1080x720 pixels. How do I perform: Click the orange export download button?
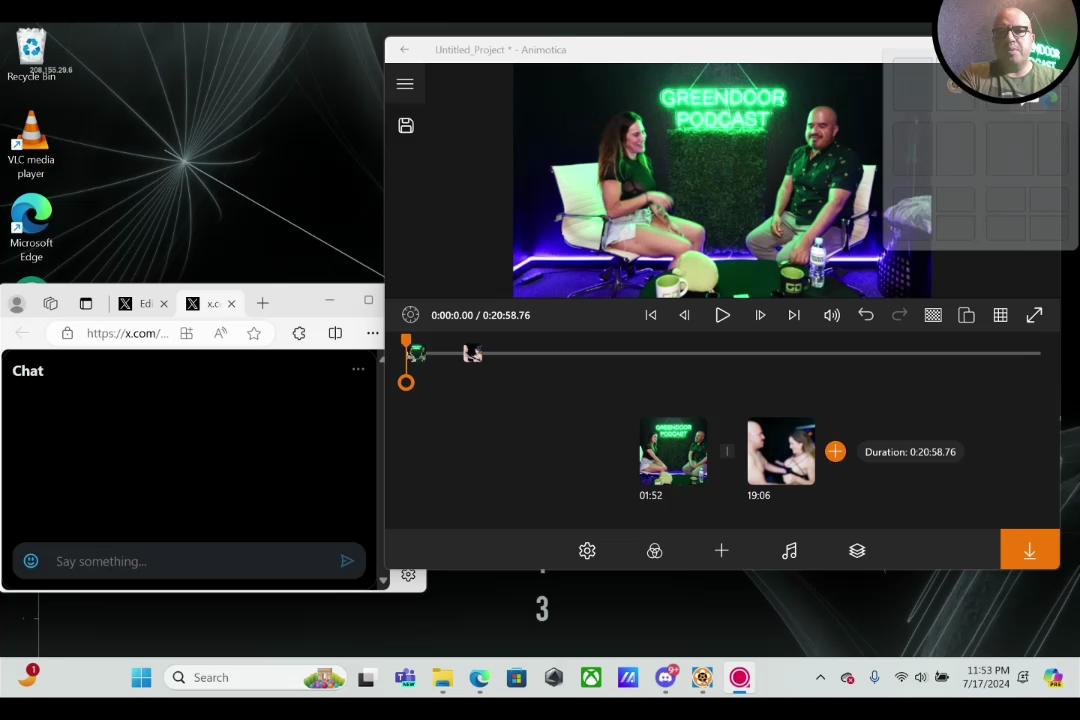(x=1029, y=550)
